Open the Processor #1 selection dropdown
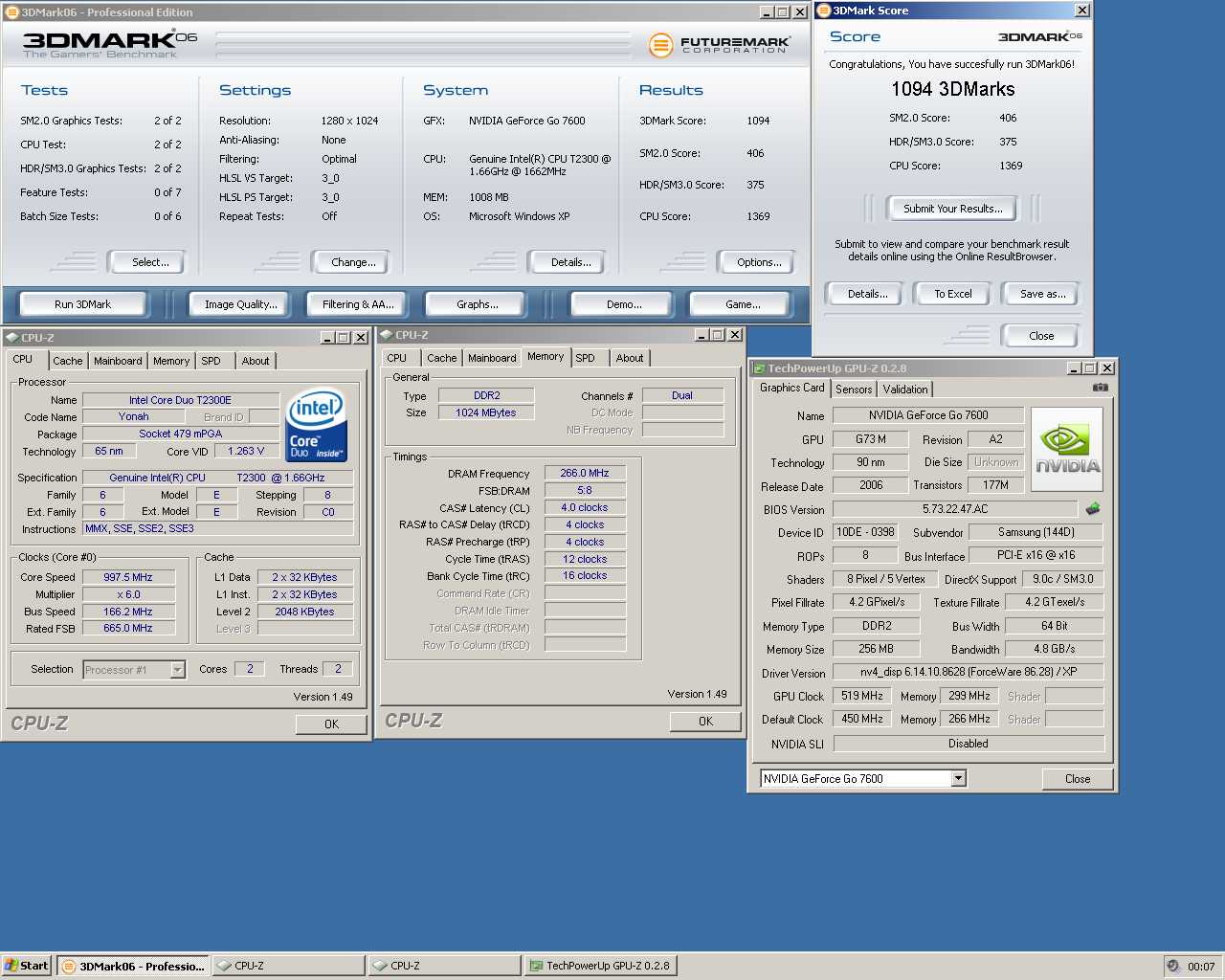 [177, 670]
